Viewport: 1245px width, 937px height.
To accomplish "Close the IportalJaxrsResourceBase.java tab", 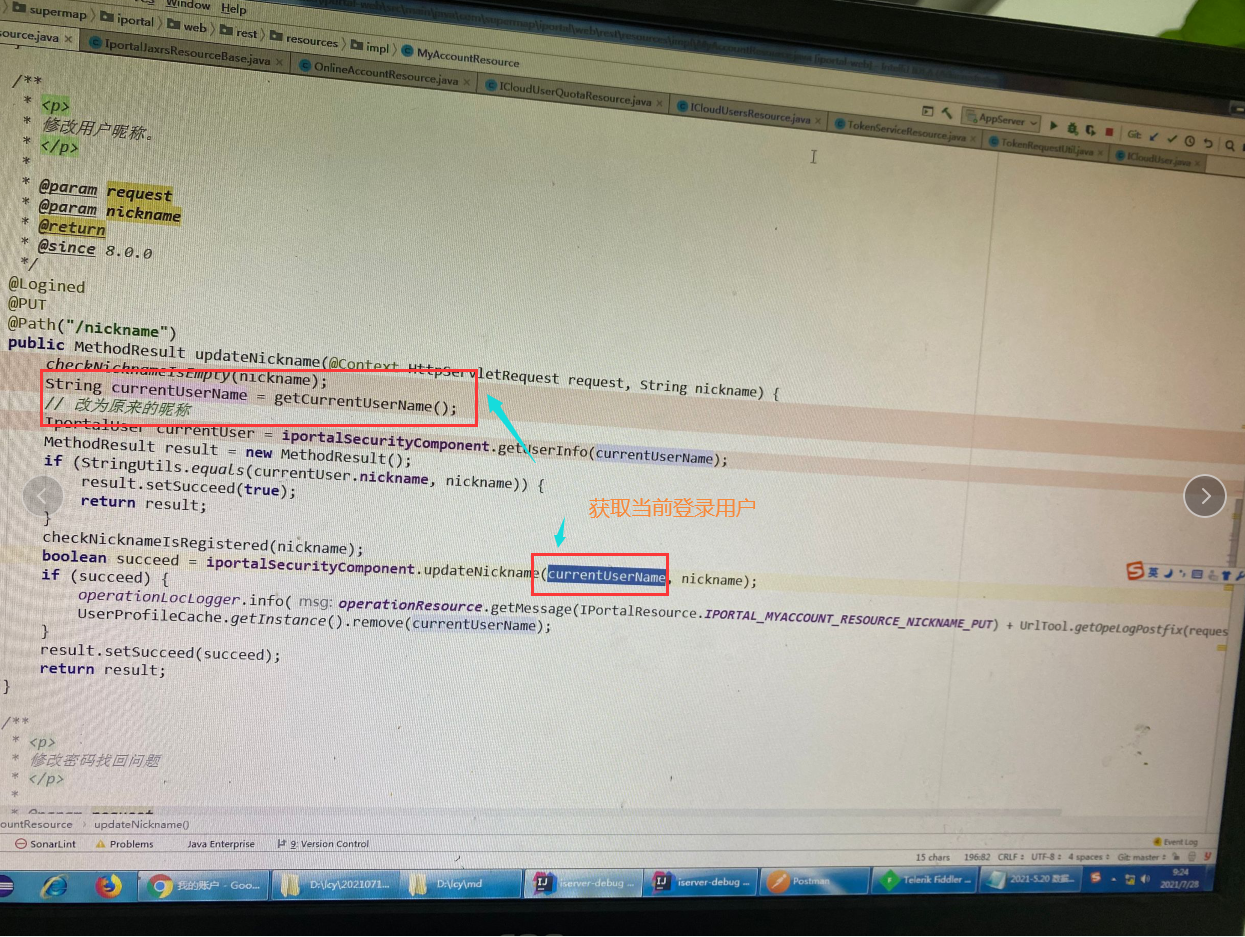I will click(280, 62).
